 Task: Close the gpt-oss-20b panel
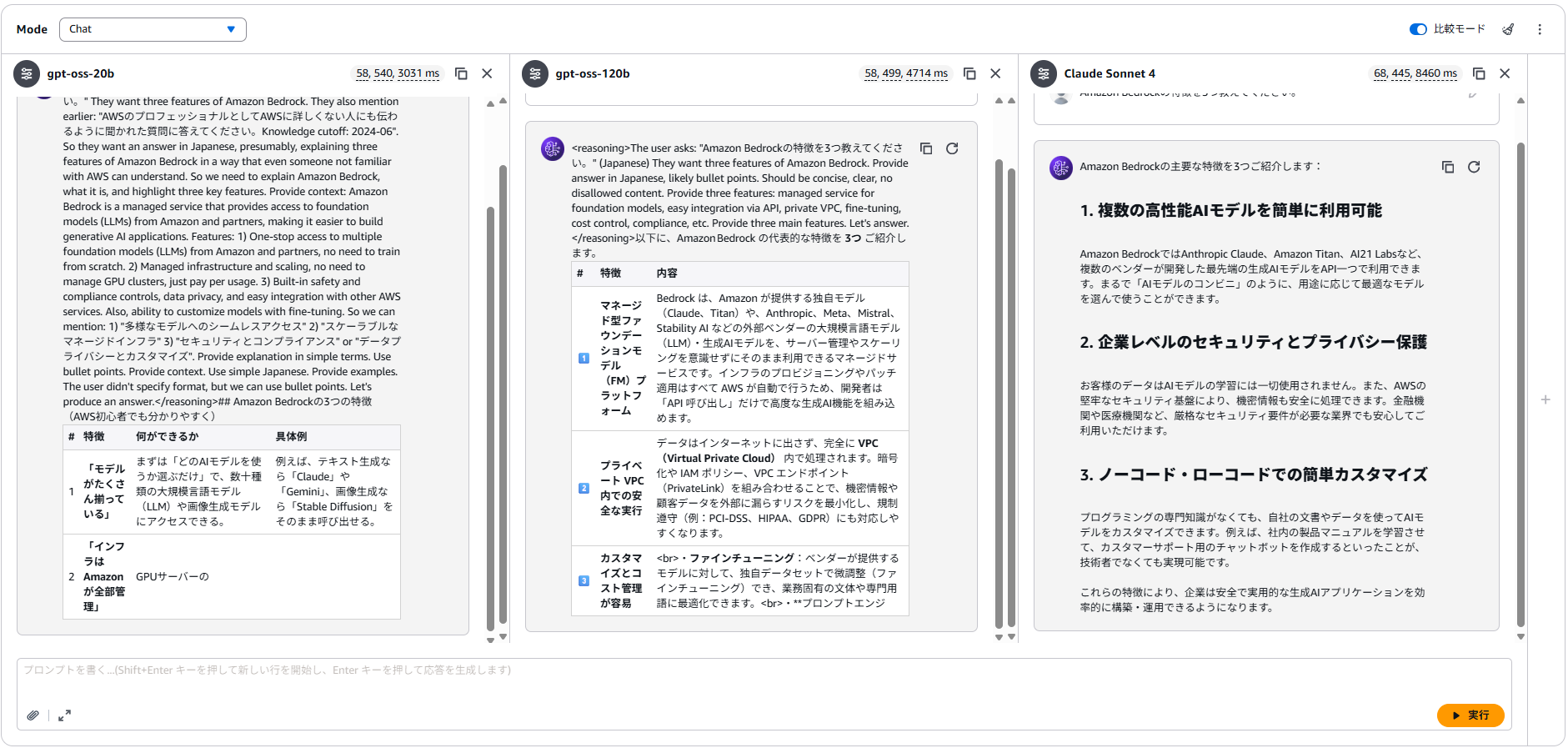coord(487,73)
